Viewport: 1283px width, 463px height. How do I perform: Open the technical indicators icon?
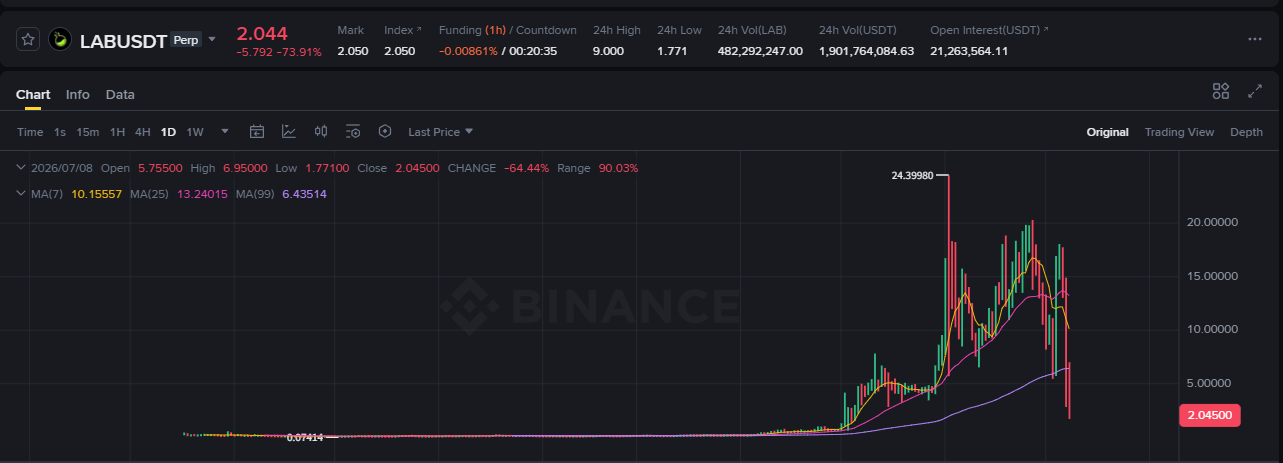(289, 131)
